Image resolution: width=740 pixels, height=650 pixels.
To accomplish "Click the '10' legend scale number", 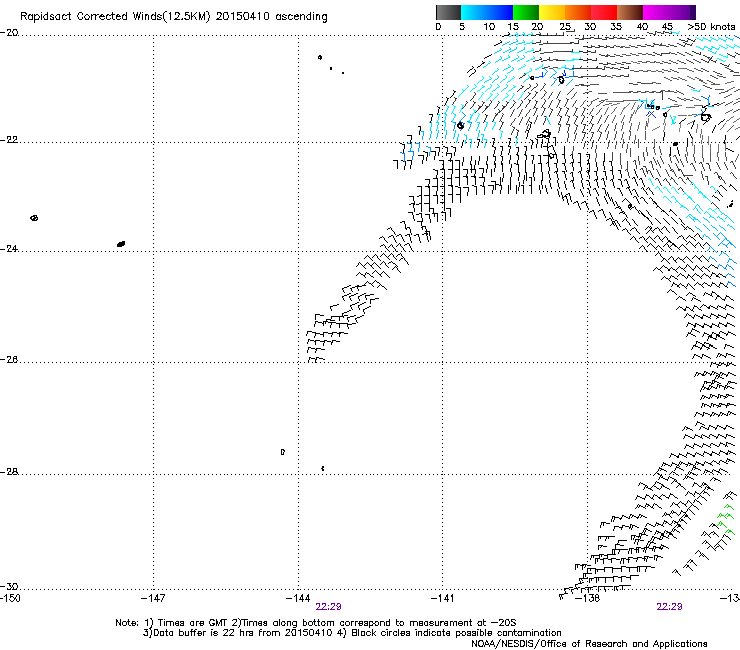I will 489,27.
